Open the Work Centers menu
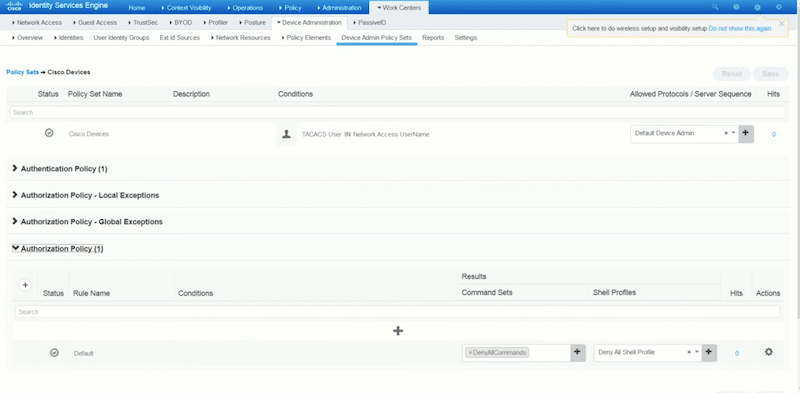The height and width of the screenshot is (393, 800). click(x=399, y=8)
